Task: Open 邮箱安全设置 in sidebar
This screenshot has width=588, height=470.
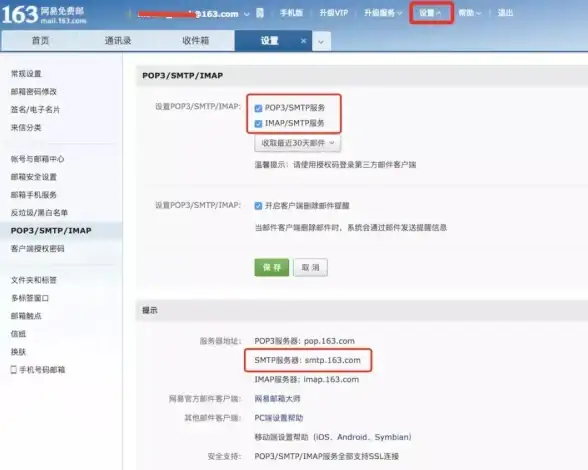Action: pos(34,177)
